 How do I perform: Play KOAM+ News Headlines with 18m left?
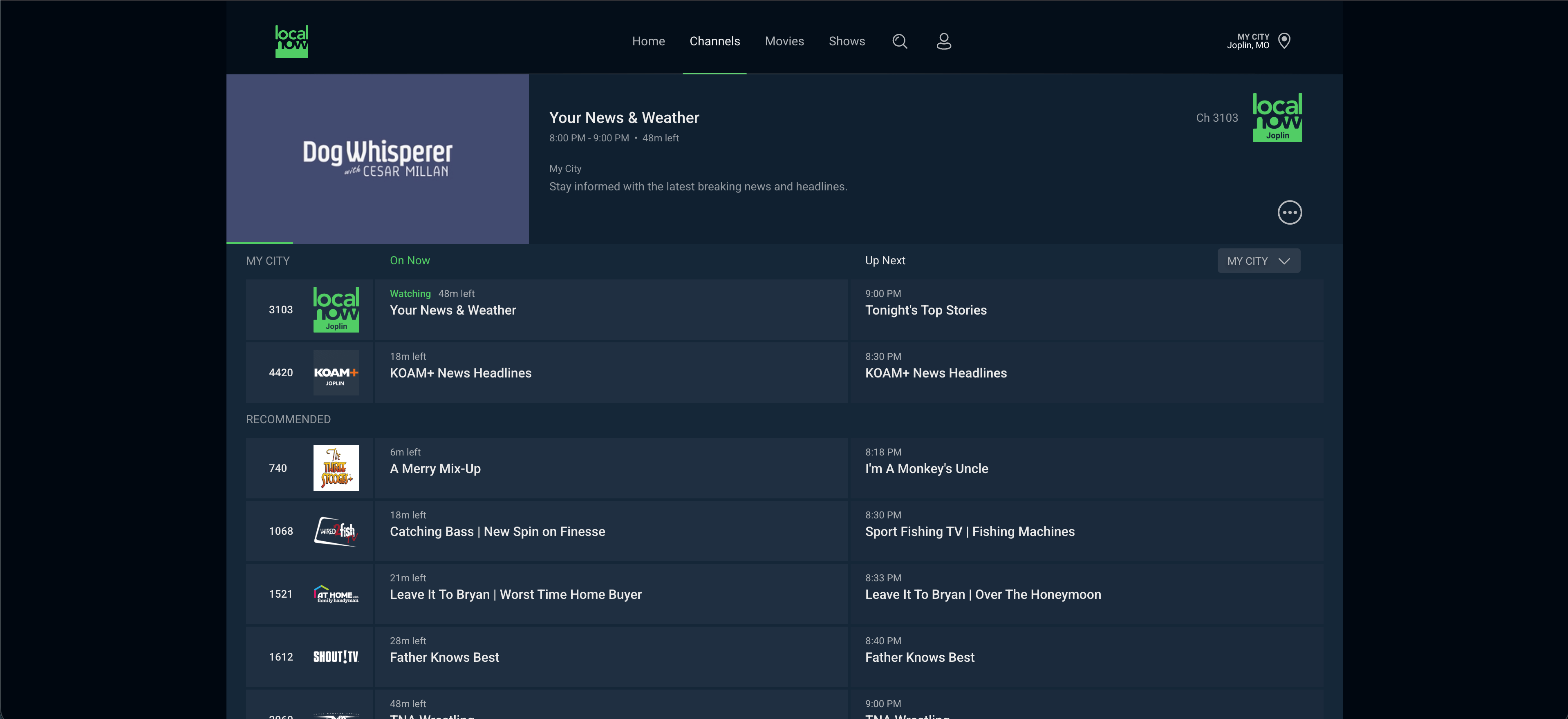(611, 373)
